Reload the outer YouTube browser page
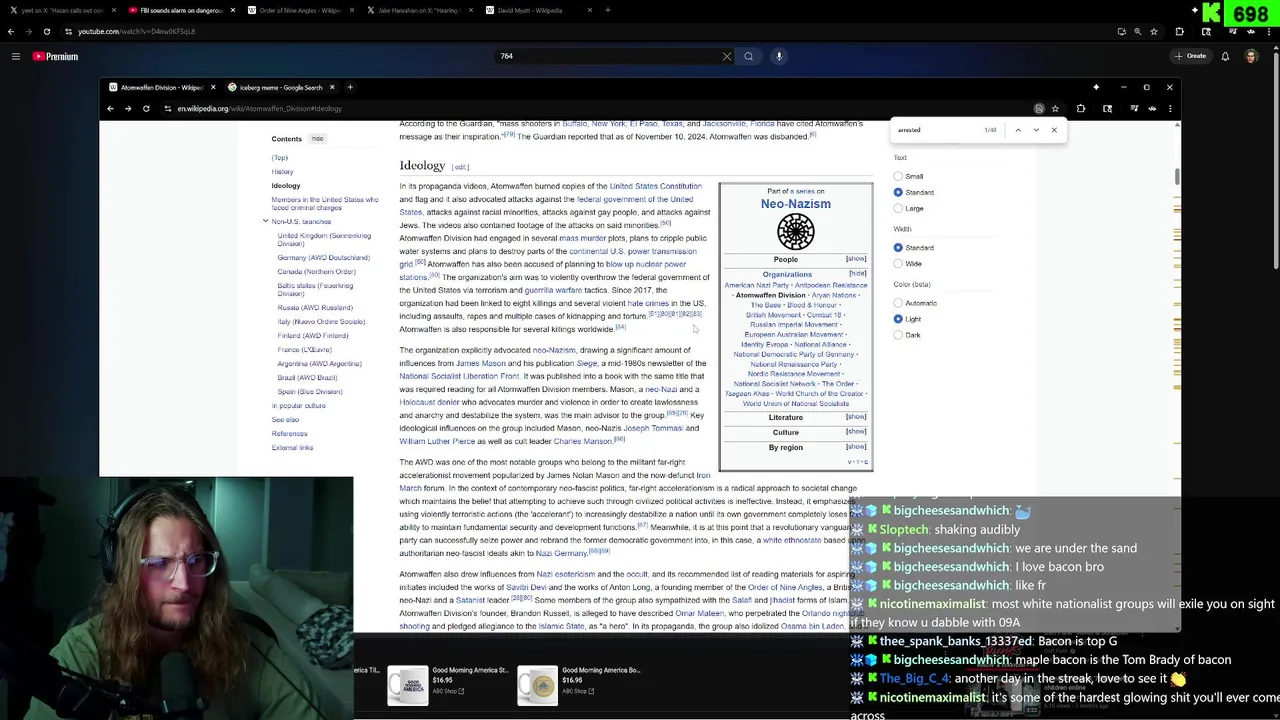This screenshot has height=720, width=1280. 46,31
